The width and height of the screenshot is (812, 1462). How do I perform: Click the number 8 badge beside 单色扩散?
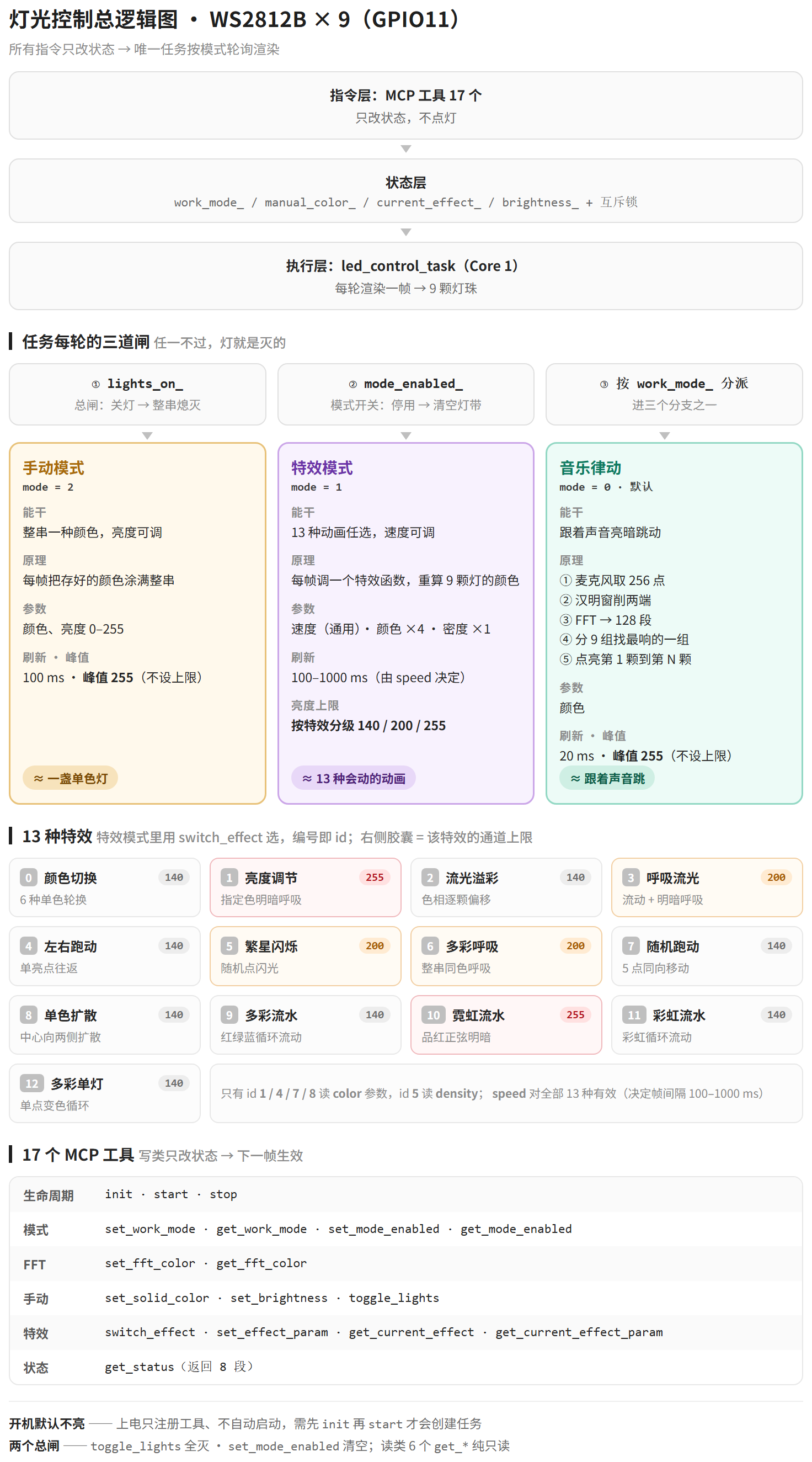point(28,1015)
